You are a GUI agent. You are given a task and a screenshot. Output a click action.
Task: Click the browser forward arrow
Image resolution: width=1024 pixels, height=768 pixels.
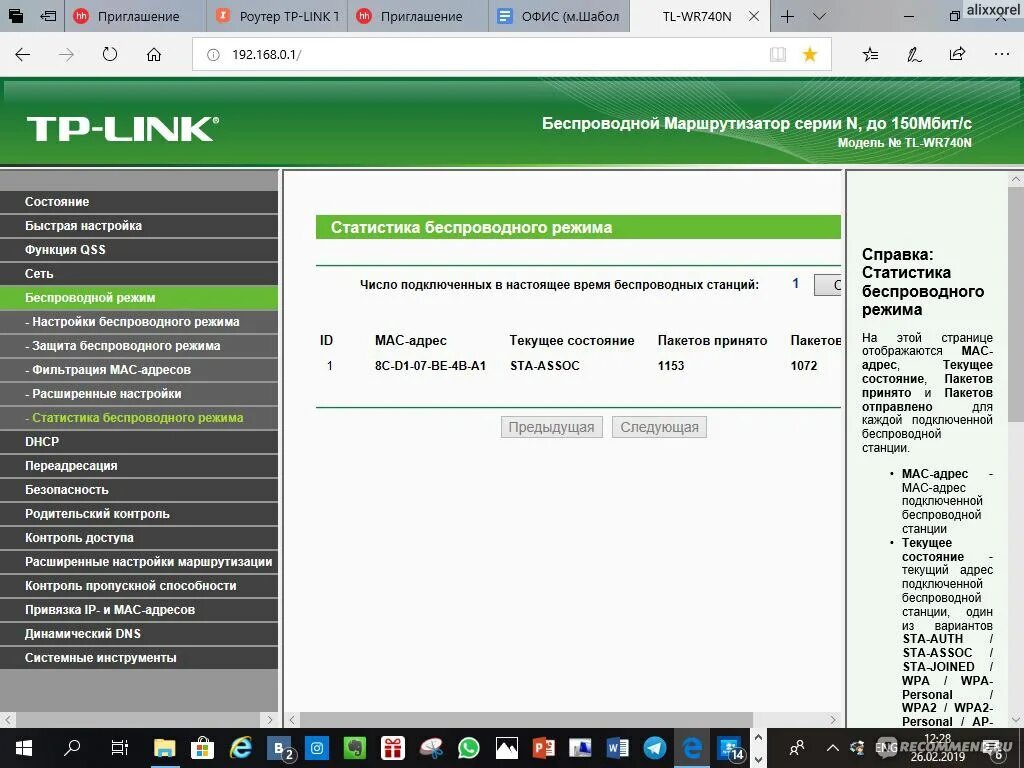[x=66, y=55]
